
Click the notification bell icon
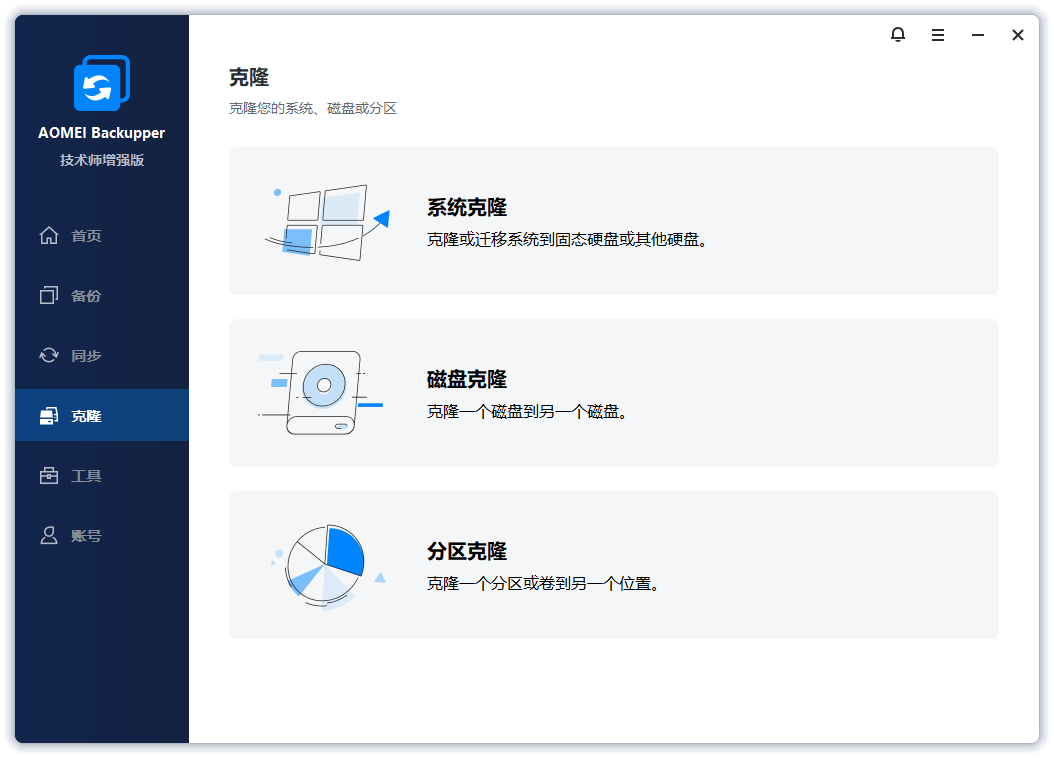(x=897, y=34)
